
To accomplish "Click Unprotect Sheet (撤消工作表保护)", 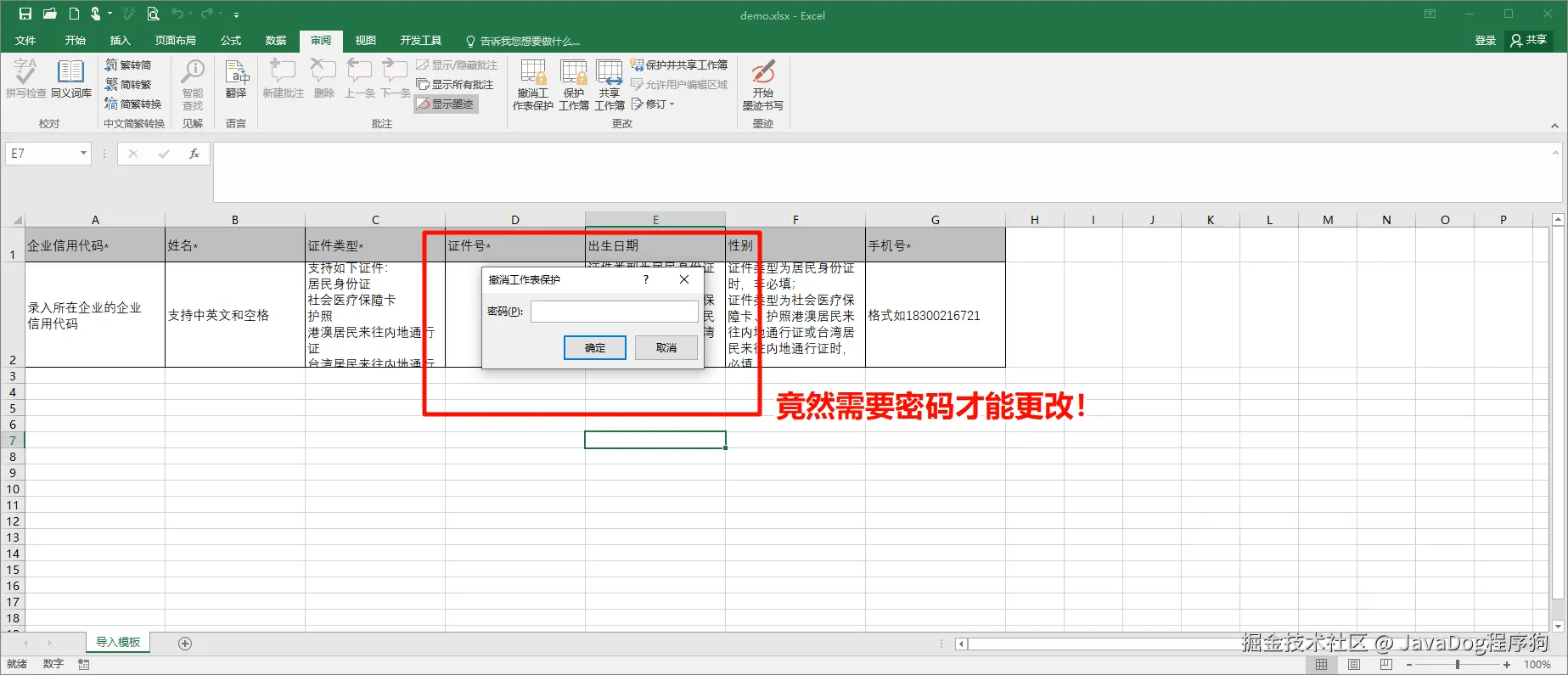I will tap(533, 85).
